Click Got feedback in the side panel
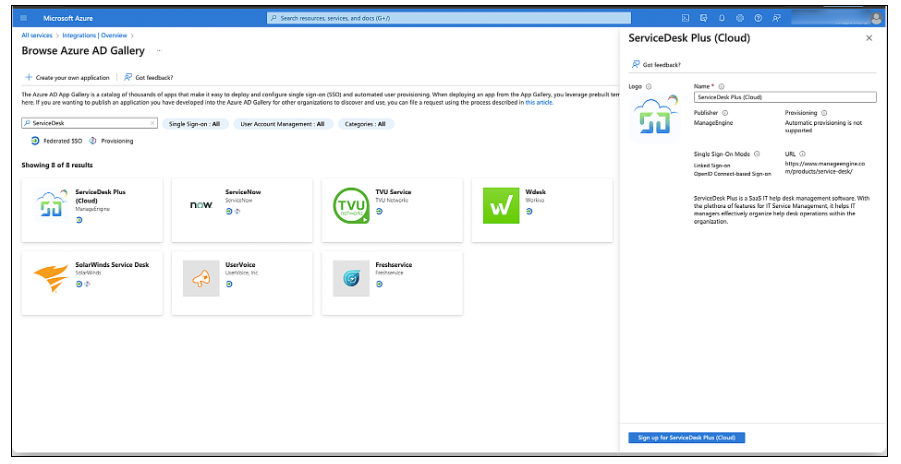This screenshot has width=901, height=464. coord(656,64)
